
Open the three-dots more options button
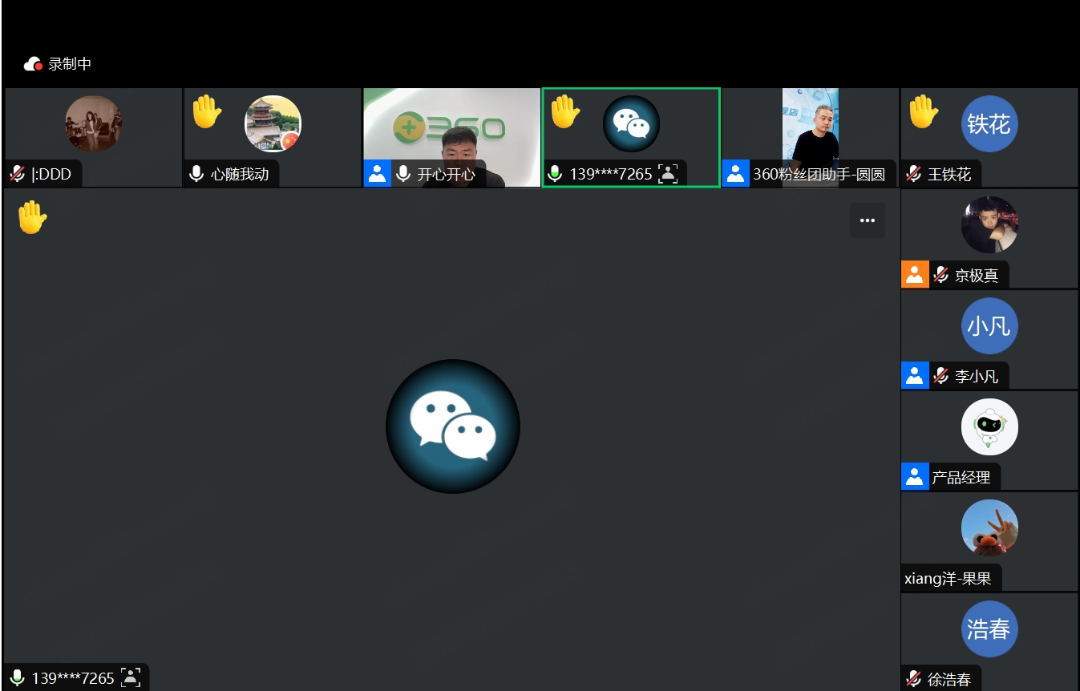click(867, 220)
